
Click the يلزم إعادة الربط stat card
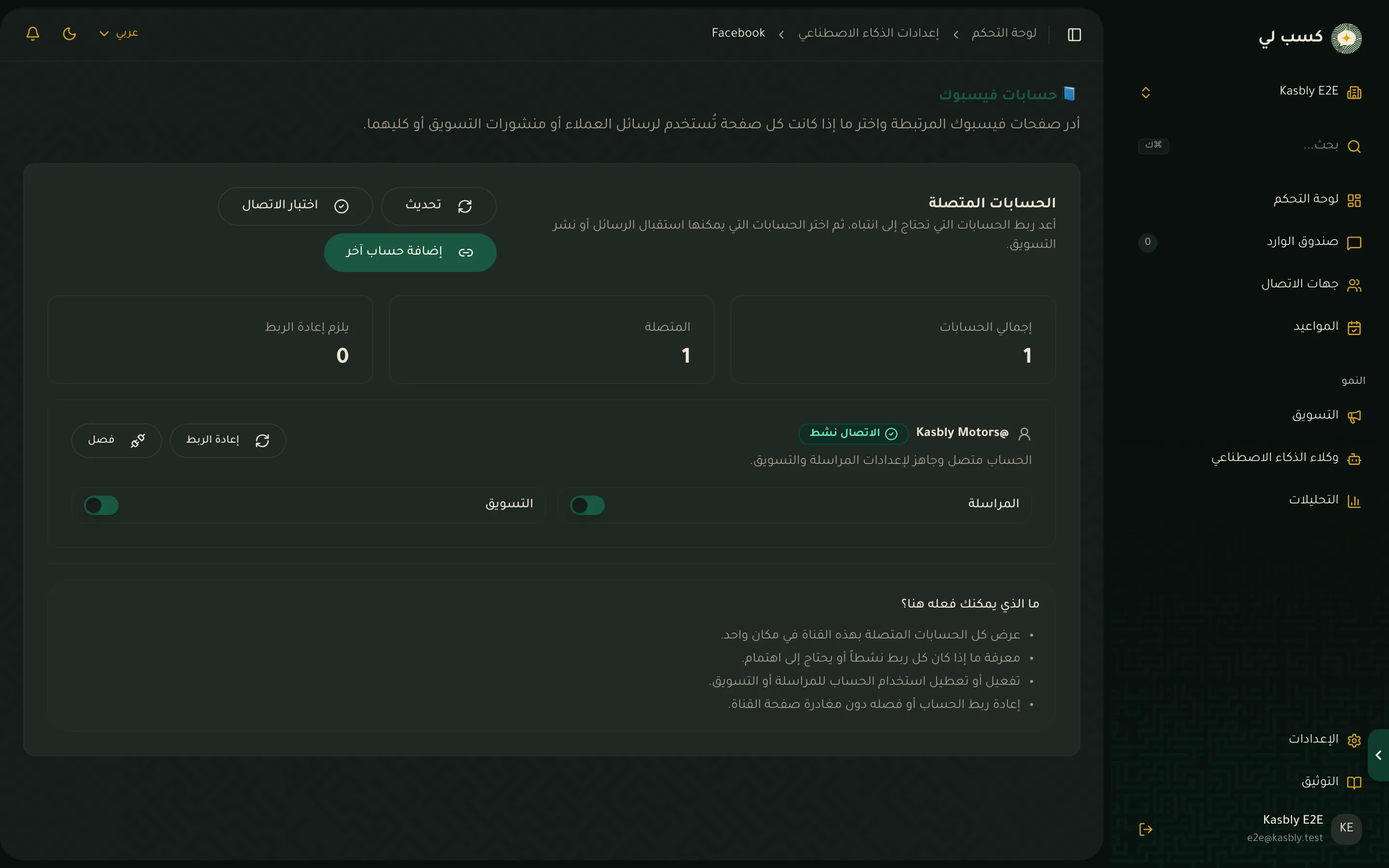[x=210, y=339]
